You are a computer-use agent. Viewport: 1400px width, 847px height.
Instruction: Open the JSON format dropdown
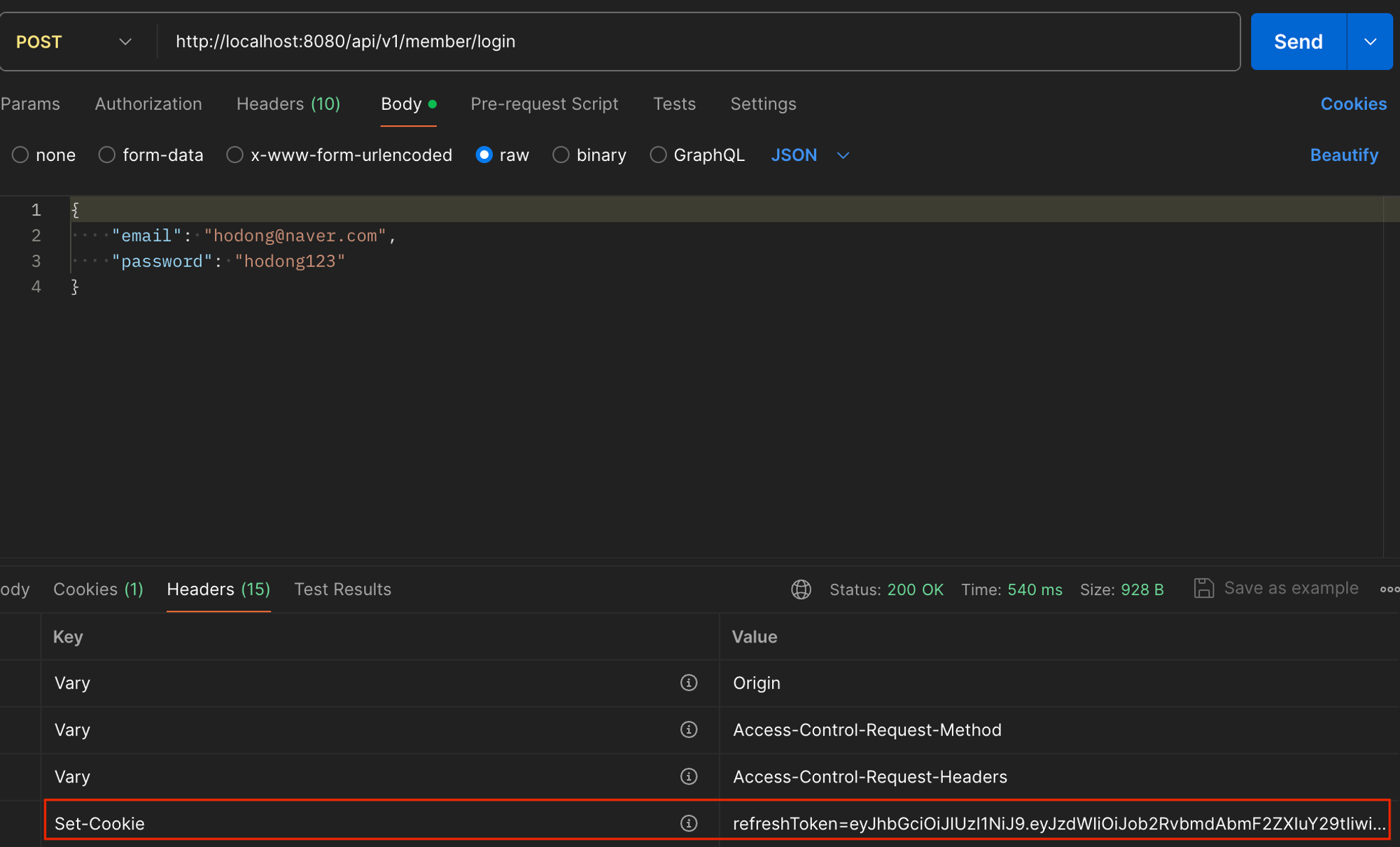click(810, 155)
